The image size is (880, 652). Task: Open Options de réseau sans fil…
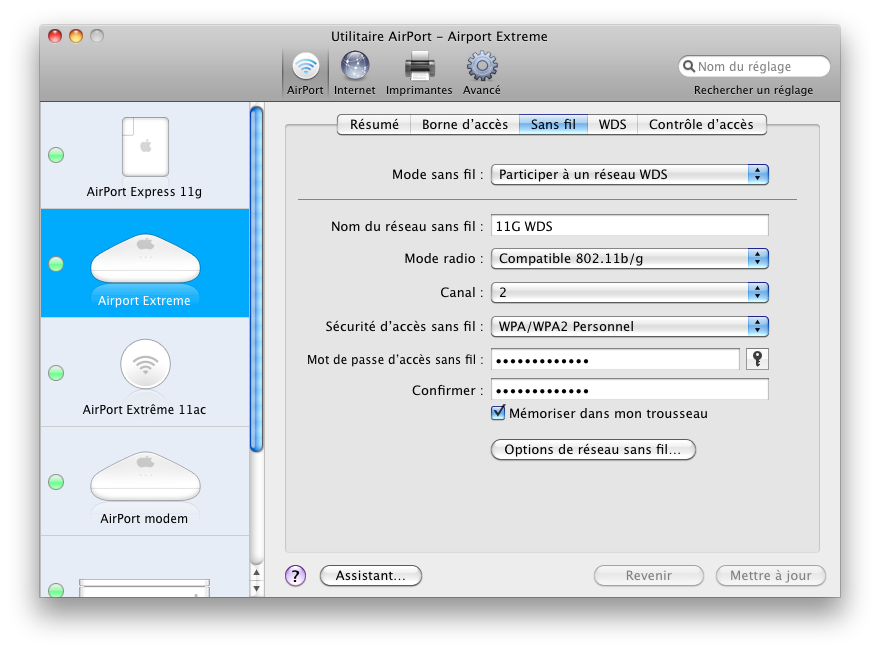pyautogui.click(x=593, y=449)
